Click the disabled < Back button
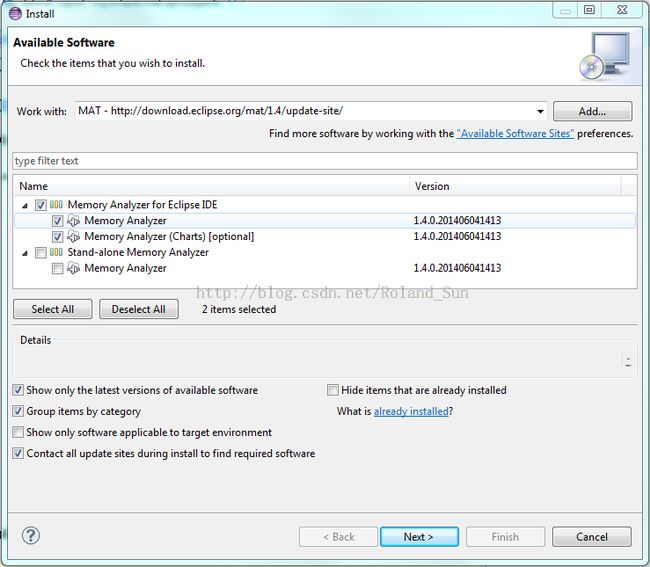 [x=338, y=537]
